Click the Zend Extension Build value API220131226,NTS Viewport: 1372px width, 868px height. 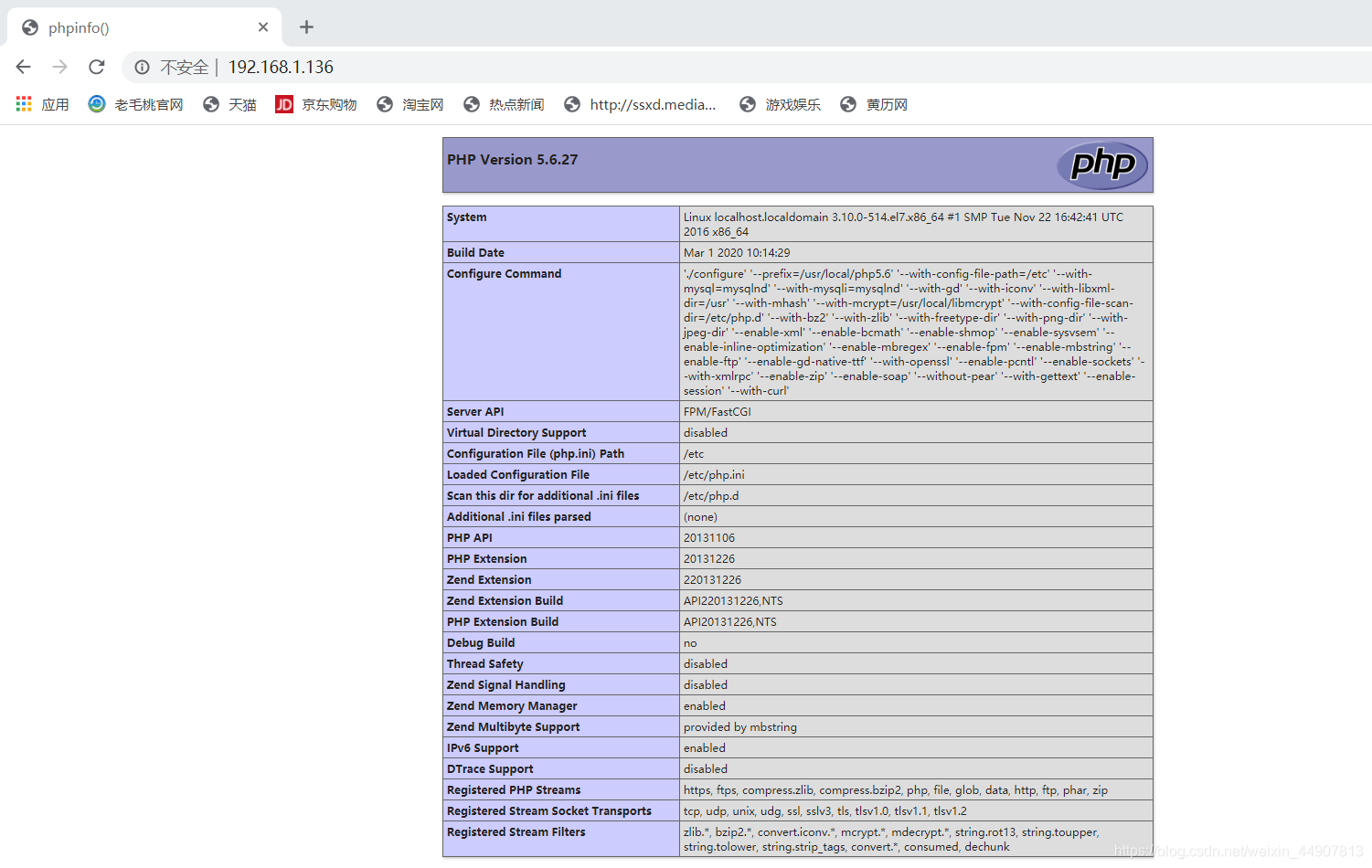coord(733,601)
